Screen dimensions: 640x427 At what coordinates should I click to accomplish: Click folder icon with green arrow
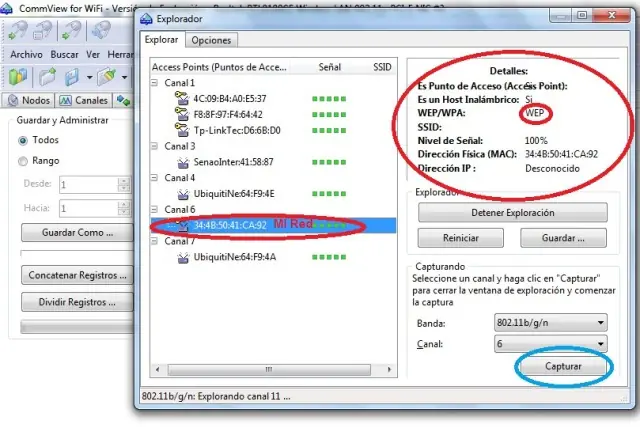pos(47,77)
